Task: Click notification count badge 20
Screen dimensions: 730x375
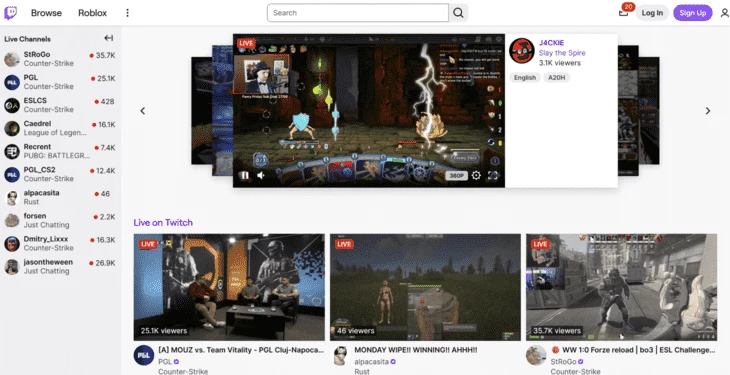Action: point(629,7)
